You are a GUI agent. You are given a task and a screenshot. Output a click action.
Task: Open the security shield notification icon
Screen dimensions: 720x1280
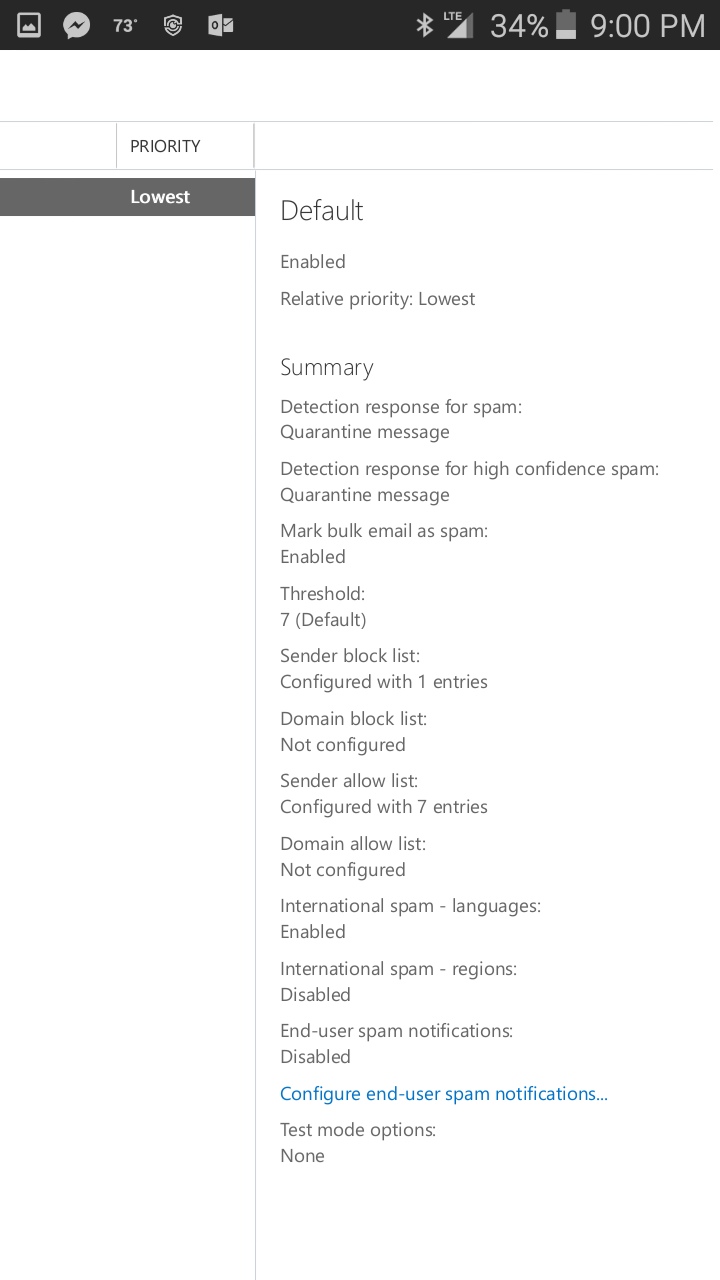point(172,25)
